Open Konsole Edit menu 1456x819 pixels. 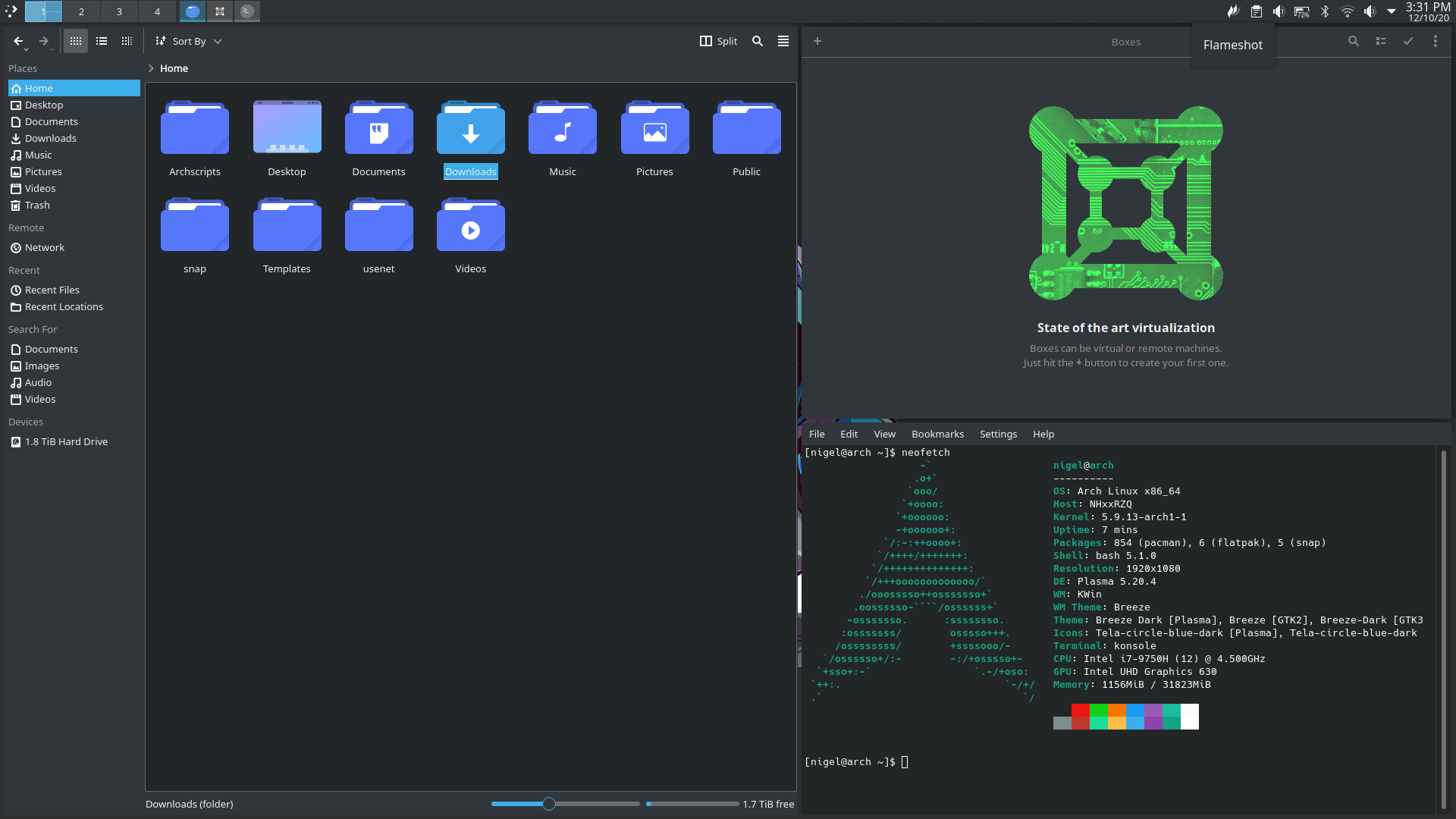point(849,434)
